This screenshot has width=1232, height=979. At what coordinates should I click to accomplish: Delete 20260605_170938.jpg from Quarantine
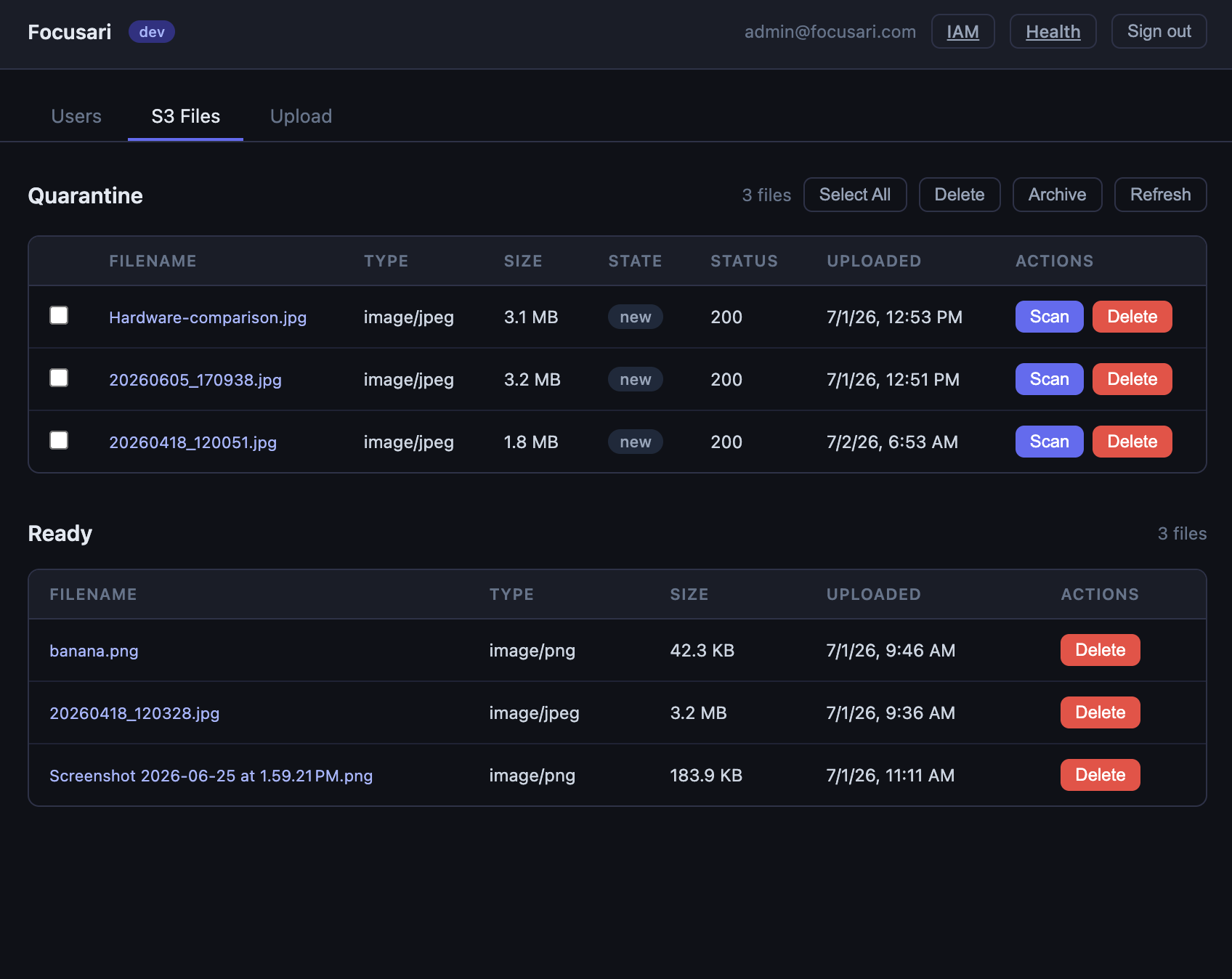click(1132, 379)
